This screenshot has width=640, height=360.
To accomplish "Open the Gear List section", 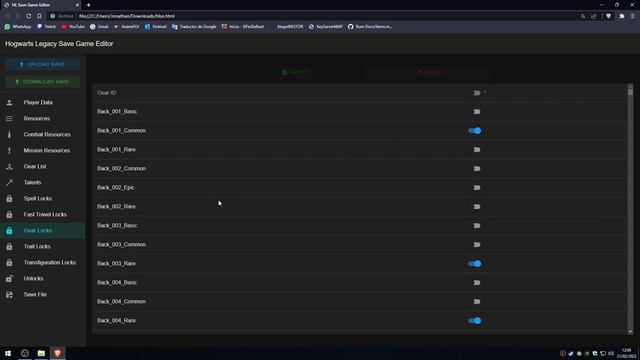I will (42, 167).
